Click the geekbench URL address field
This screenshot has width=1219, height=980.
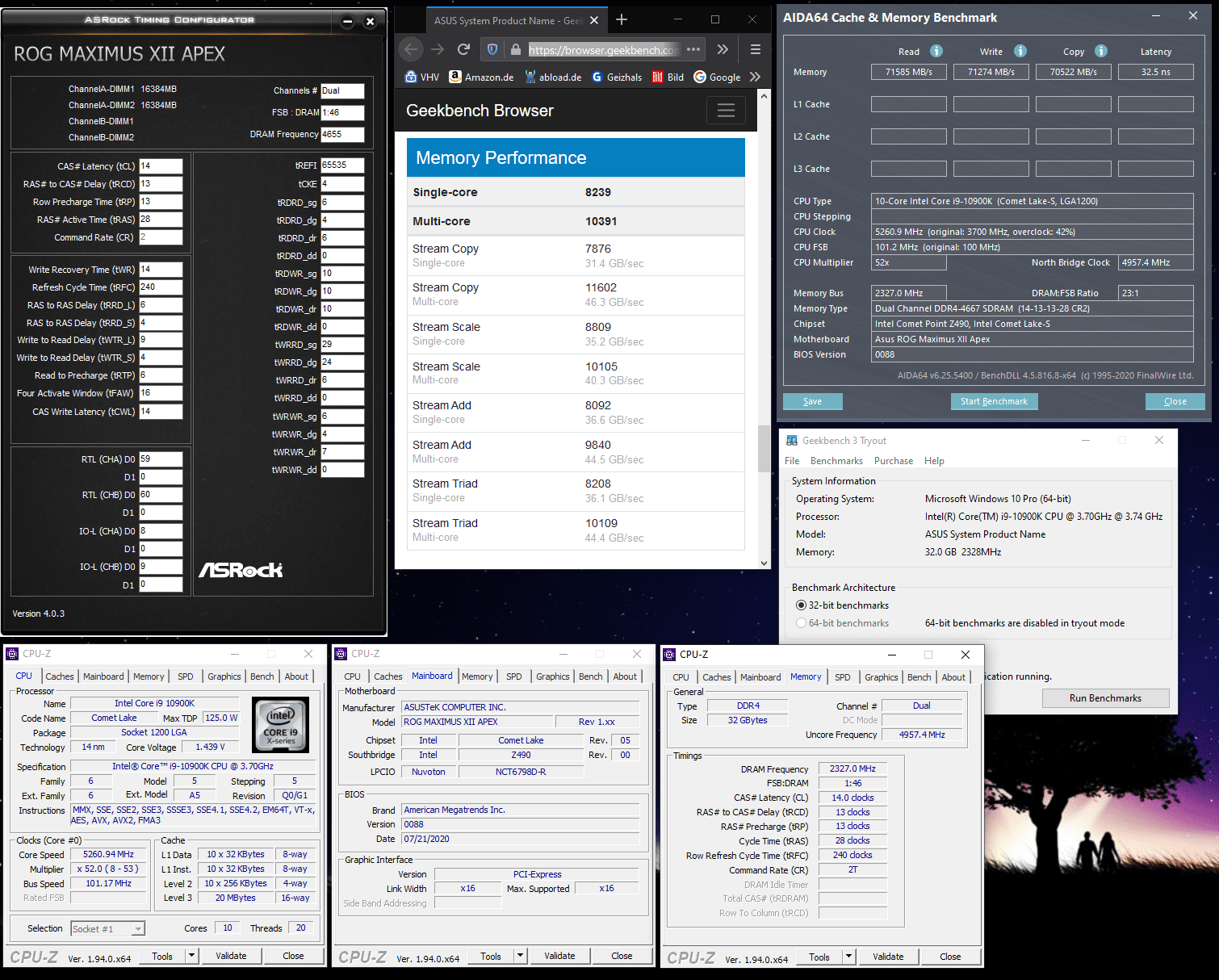click(602, 49)
